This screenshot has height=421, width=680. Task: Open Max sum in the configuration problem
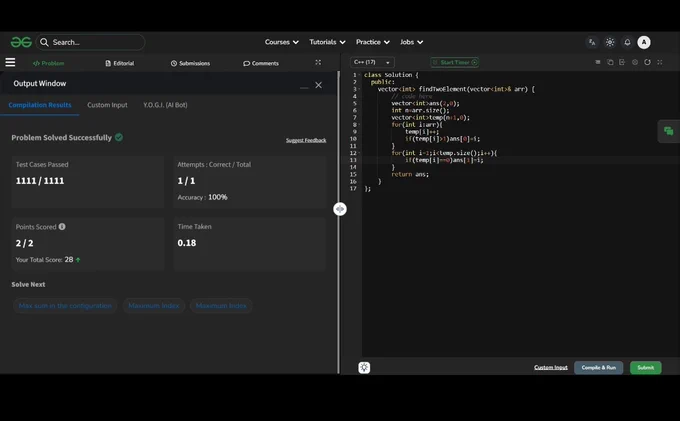tap(65, 306)
